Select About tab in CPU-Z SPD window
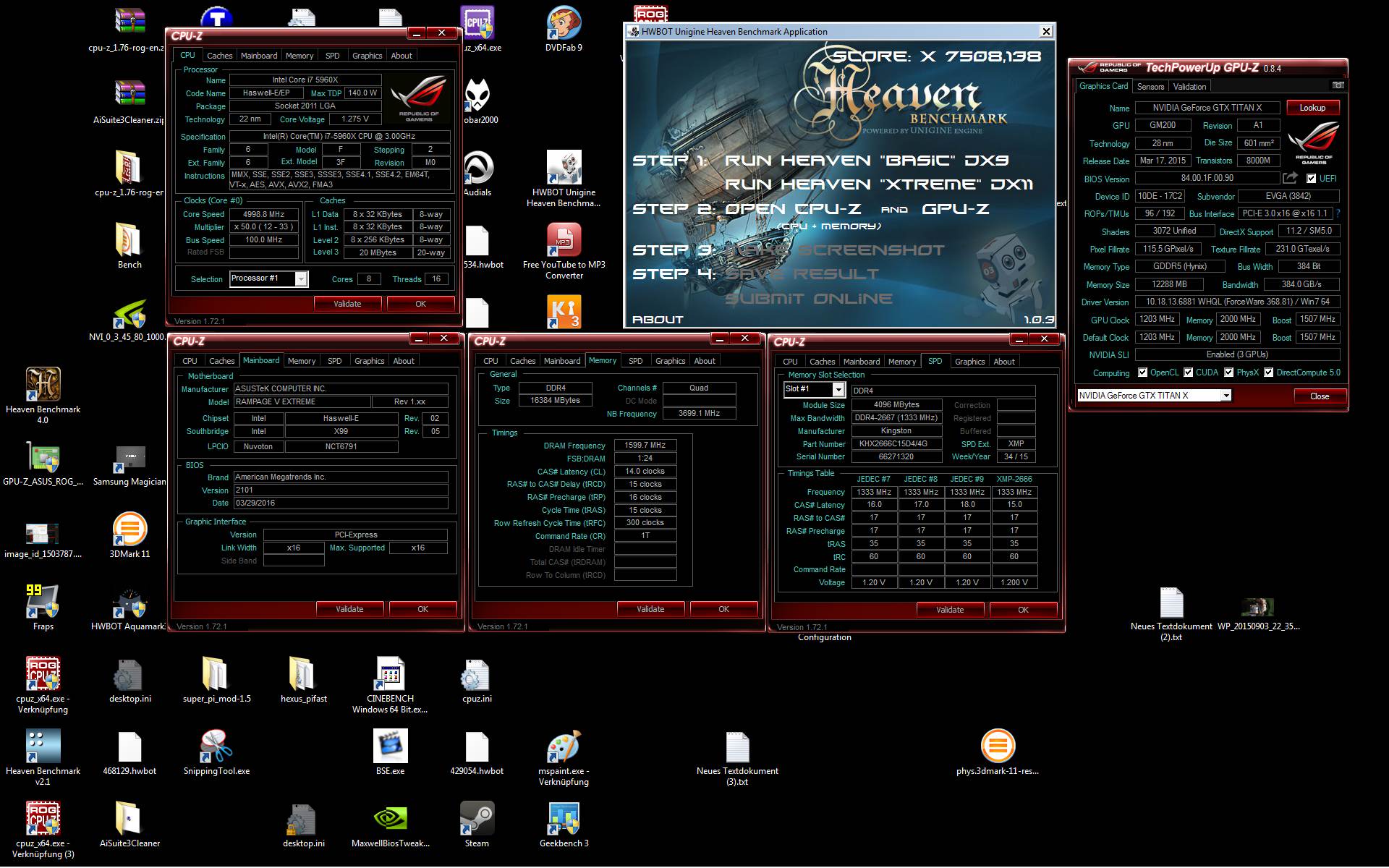Viewport: 1389px width, 868px height. tap(1003, 362)
